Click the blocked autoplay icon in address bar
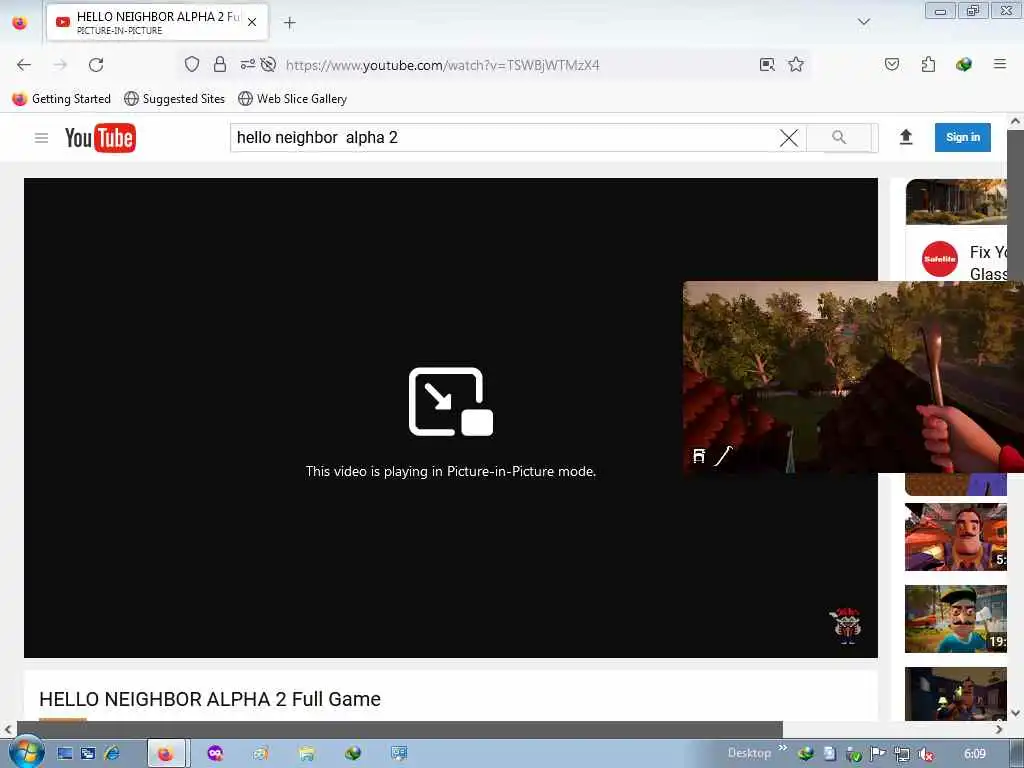 tap(268, 64)
